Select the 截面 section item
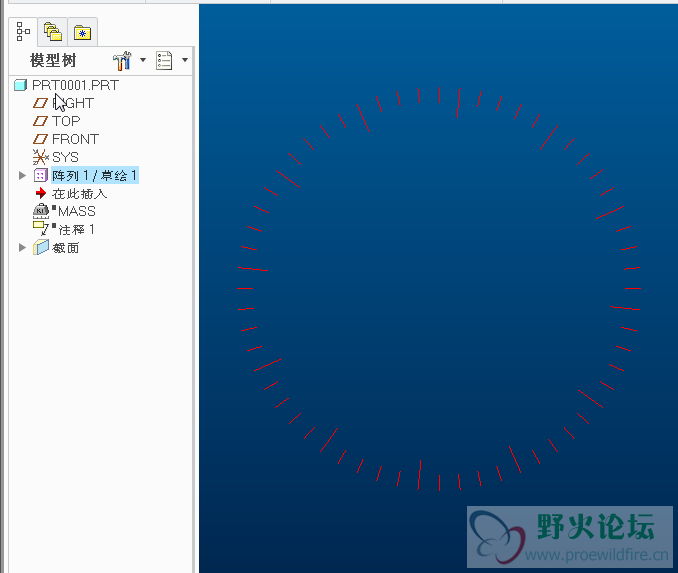Viewport: 678px width, 573px height. point(65,248)
